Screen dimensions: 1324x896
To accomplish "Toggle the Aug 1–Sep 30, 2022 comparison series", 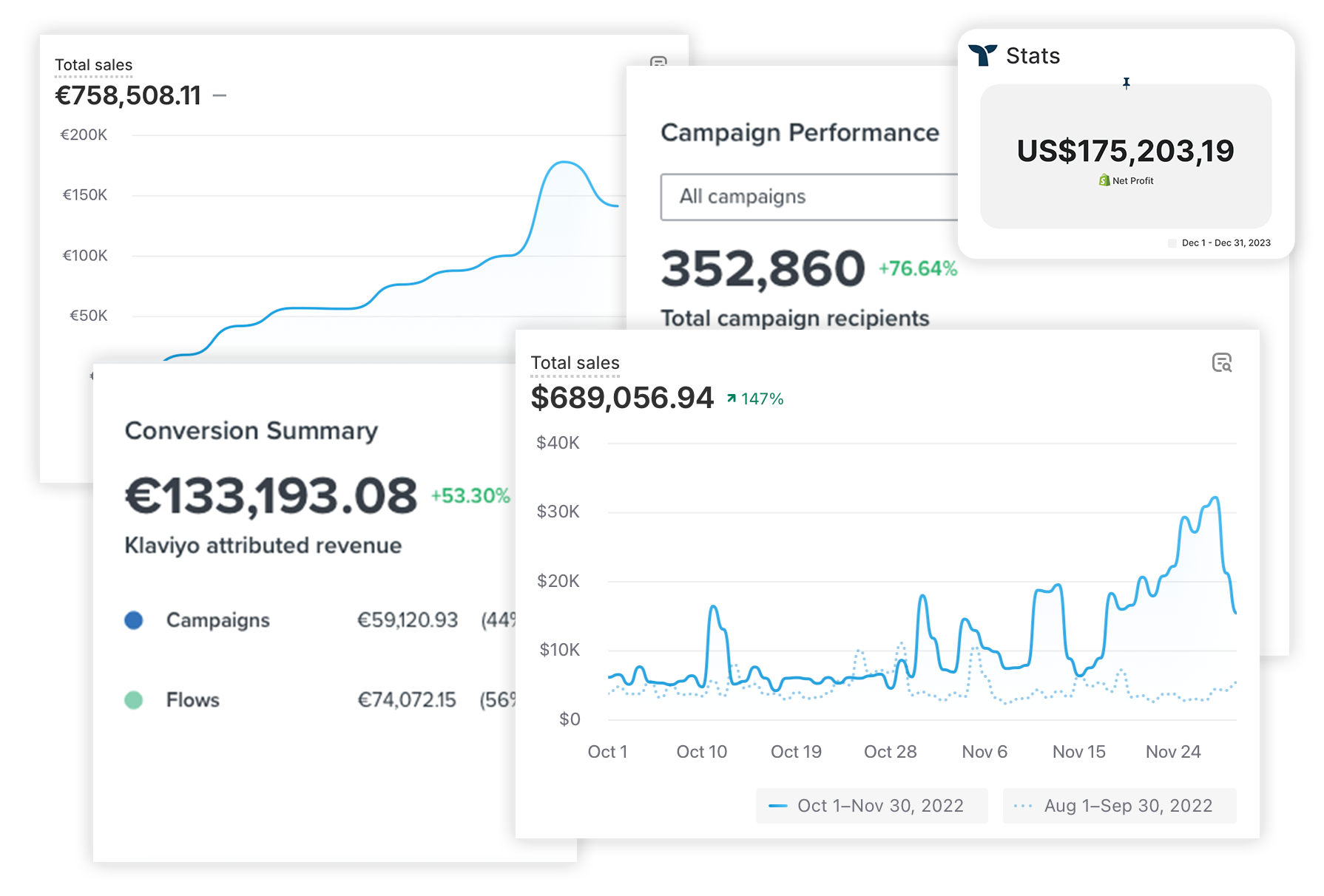I will pos(1118,806).
